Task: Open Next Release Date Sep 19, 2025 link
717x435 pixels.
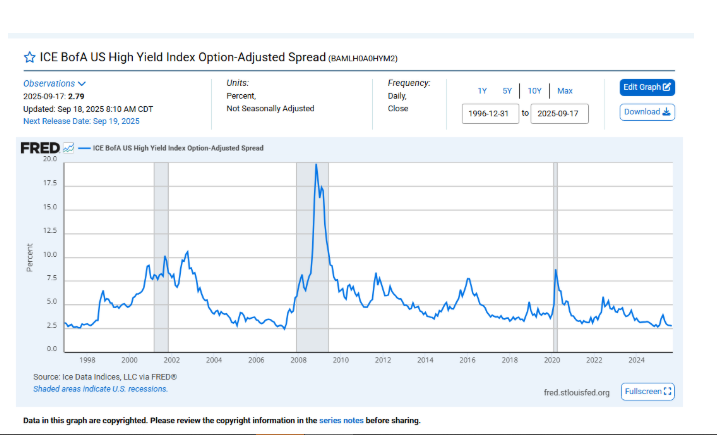Action: pyautogui.click(x=81, y=121)
